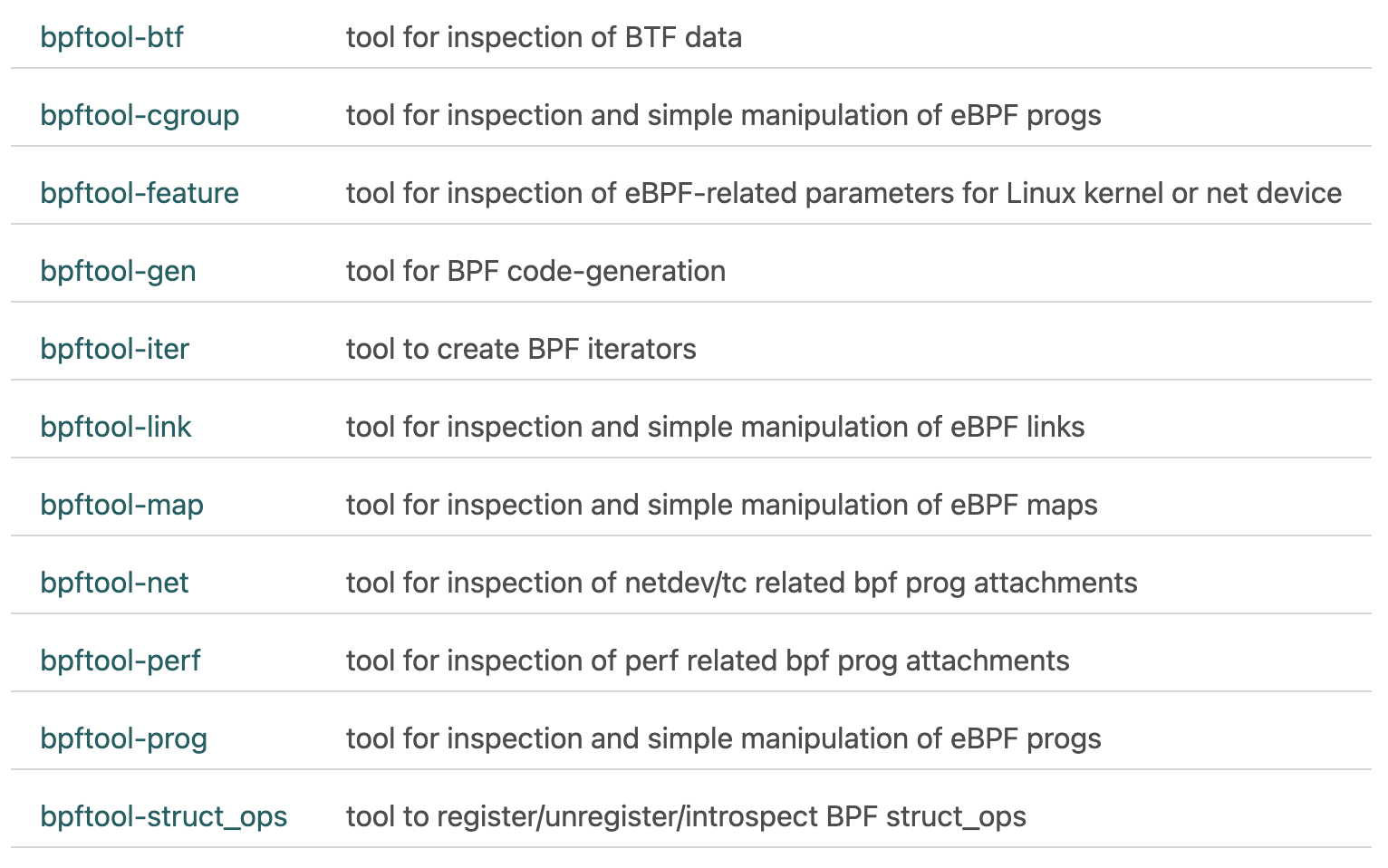Select the bpftool-iter link
Viewport: 1388px width, 868px height.
click(x=114, y=349)
